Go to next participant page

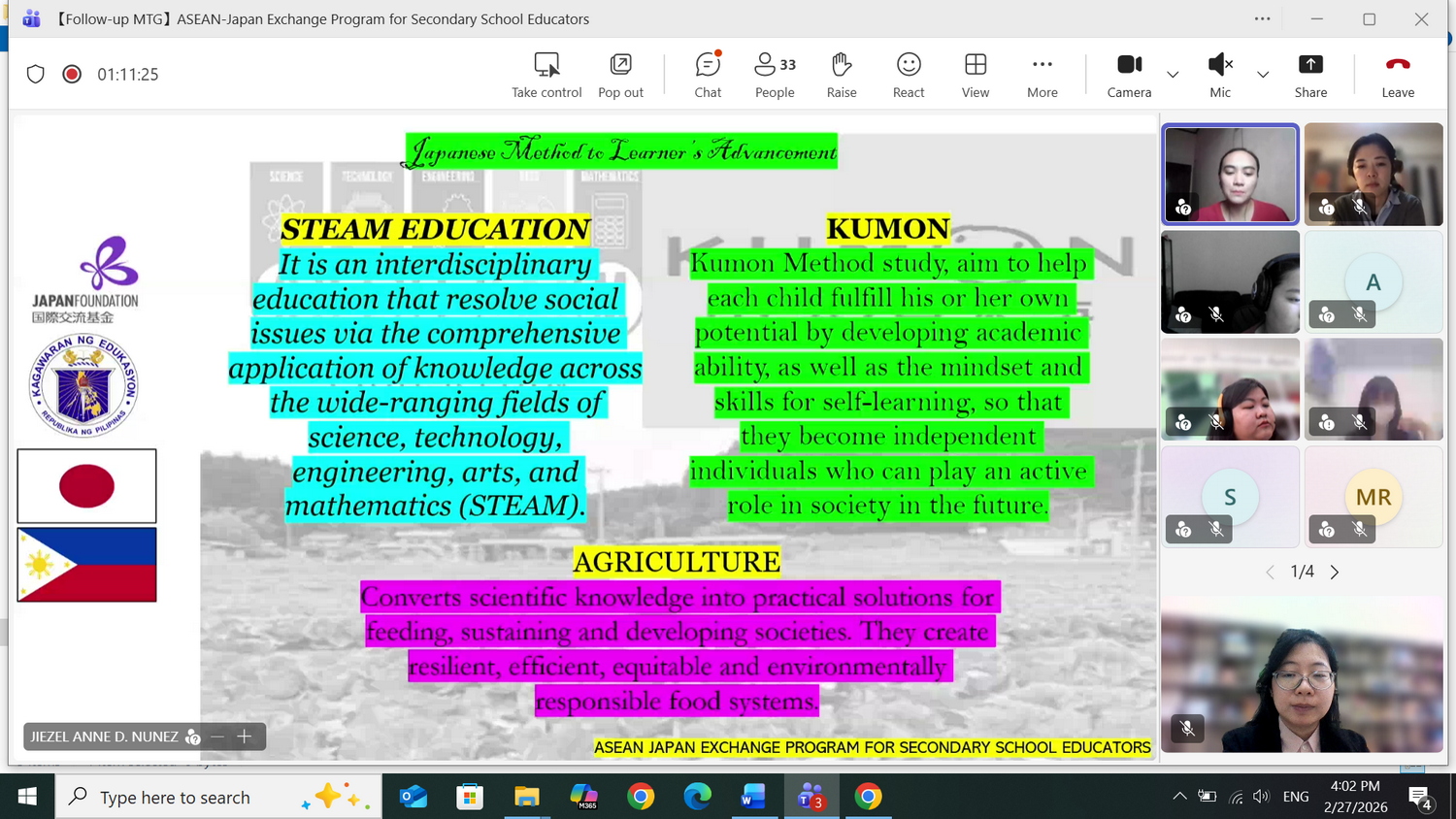pyautogui.click(x=1335, y=573)
